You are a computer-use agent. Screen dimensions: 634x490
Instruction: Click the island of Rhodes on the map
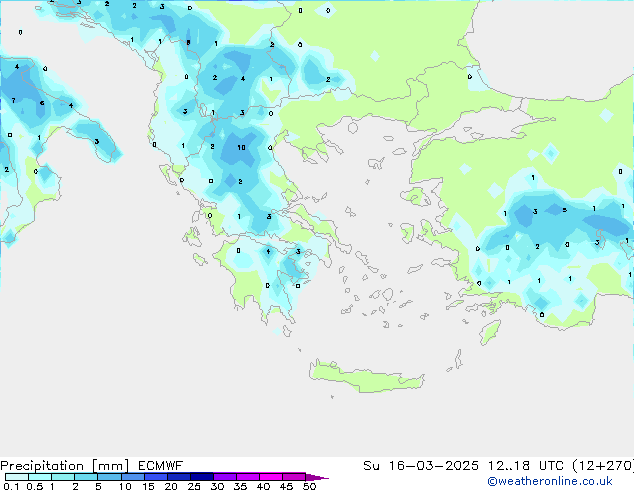coord(490,332)
